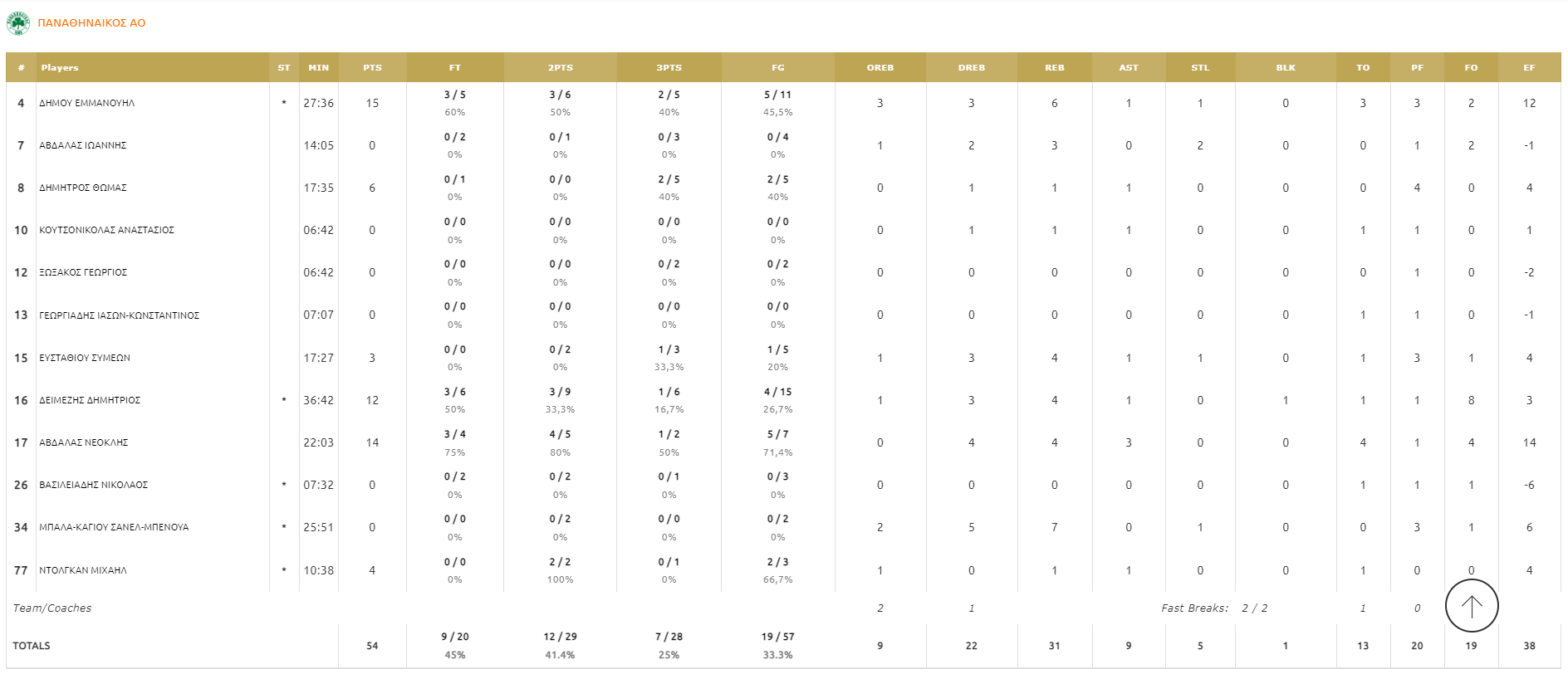Click player ΑΒΔΑΛΑΣ ΝΕΟΚΛΗΣ

[84, 443]
